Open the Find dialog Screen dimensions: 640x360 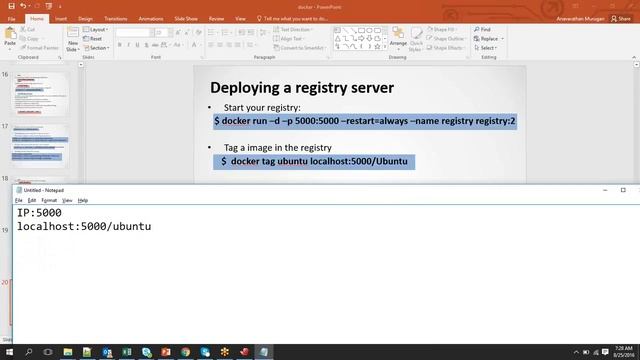click(482, 29)
